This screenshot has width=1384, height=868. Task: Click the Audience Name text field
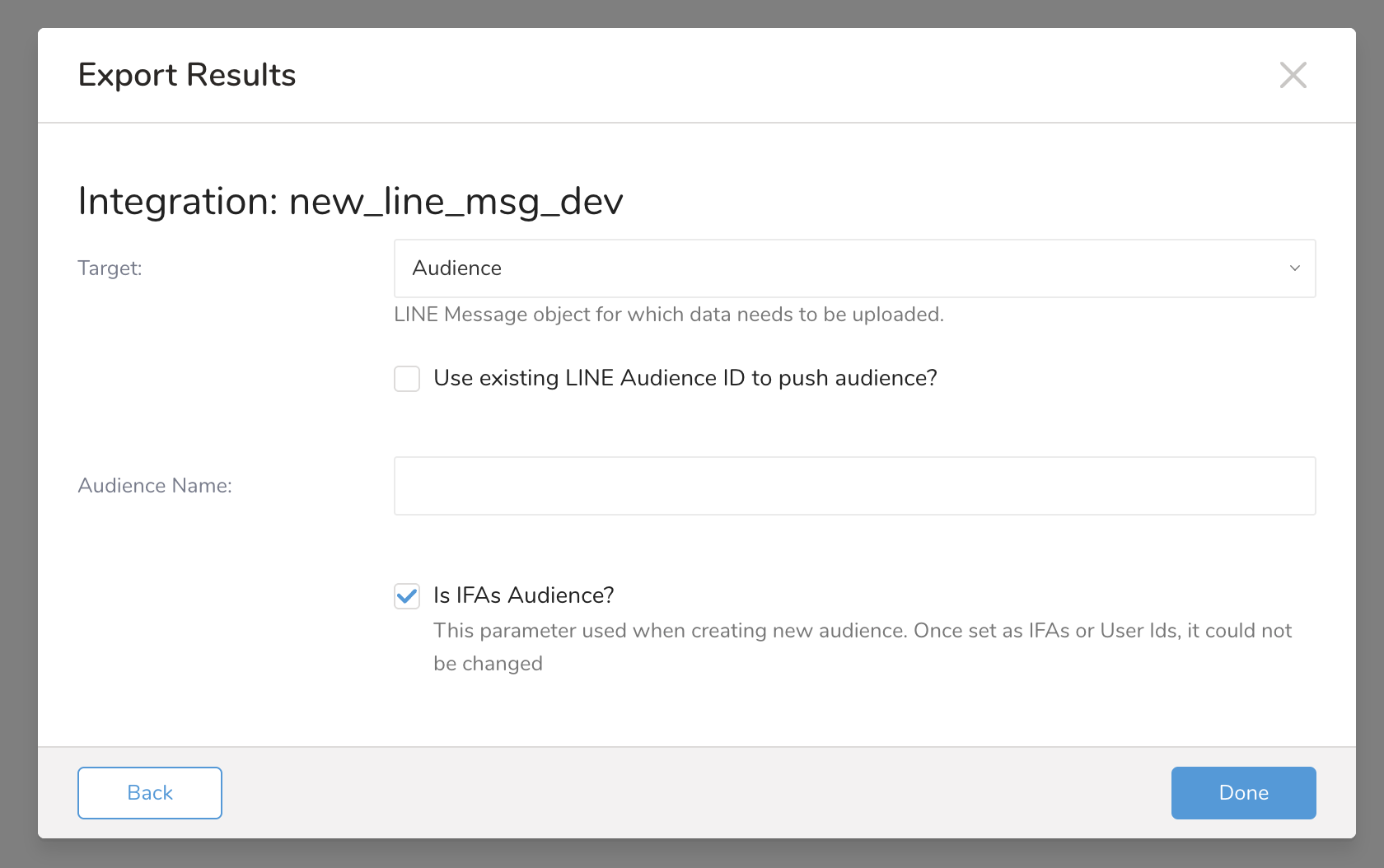click(853, 486)
